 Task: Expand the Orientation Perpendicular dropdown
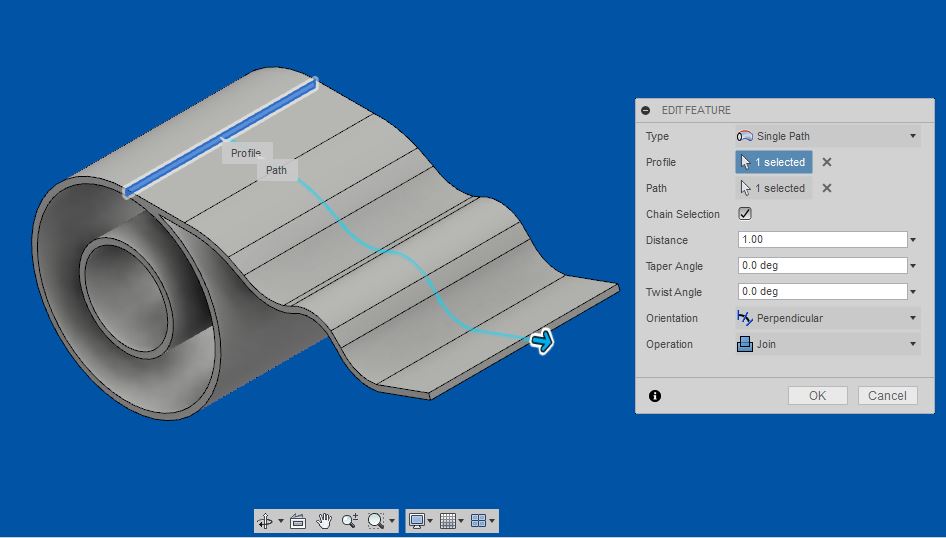coord(826,318)
